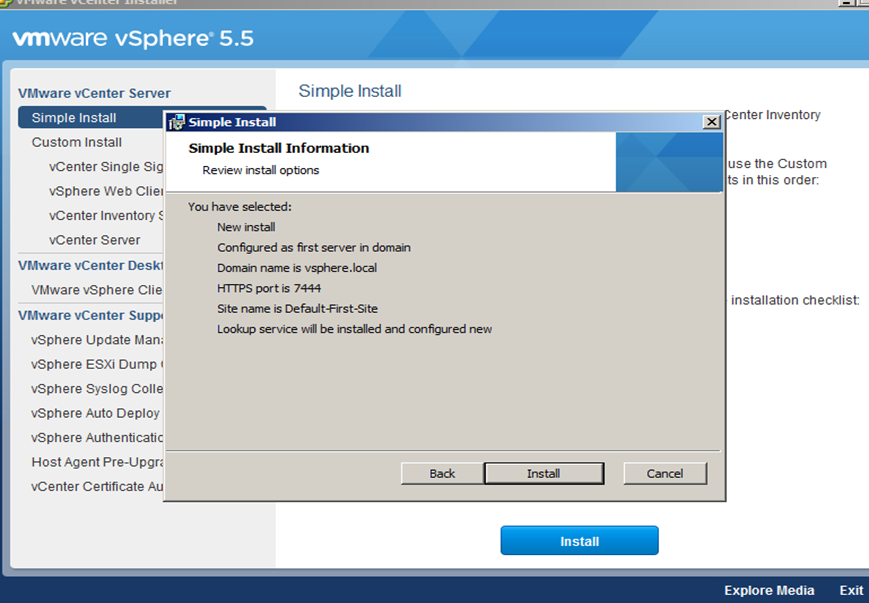This screenshot has height=603, width=869.
Task: Click the 'Simple Install' page heading
Action: (x=350, y=90)
